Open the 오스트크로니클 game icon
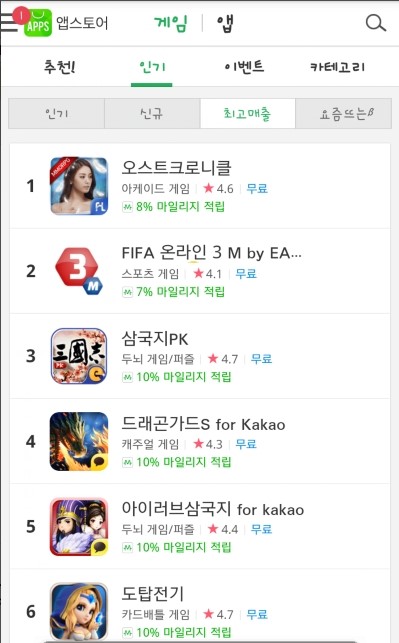The width and height of the screenshot is (399, 643). tap(79, 186)
